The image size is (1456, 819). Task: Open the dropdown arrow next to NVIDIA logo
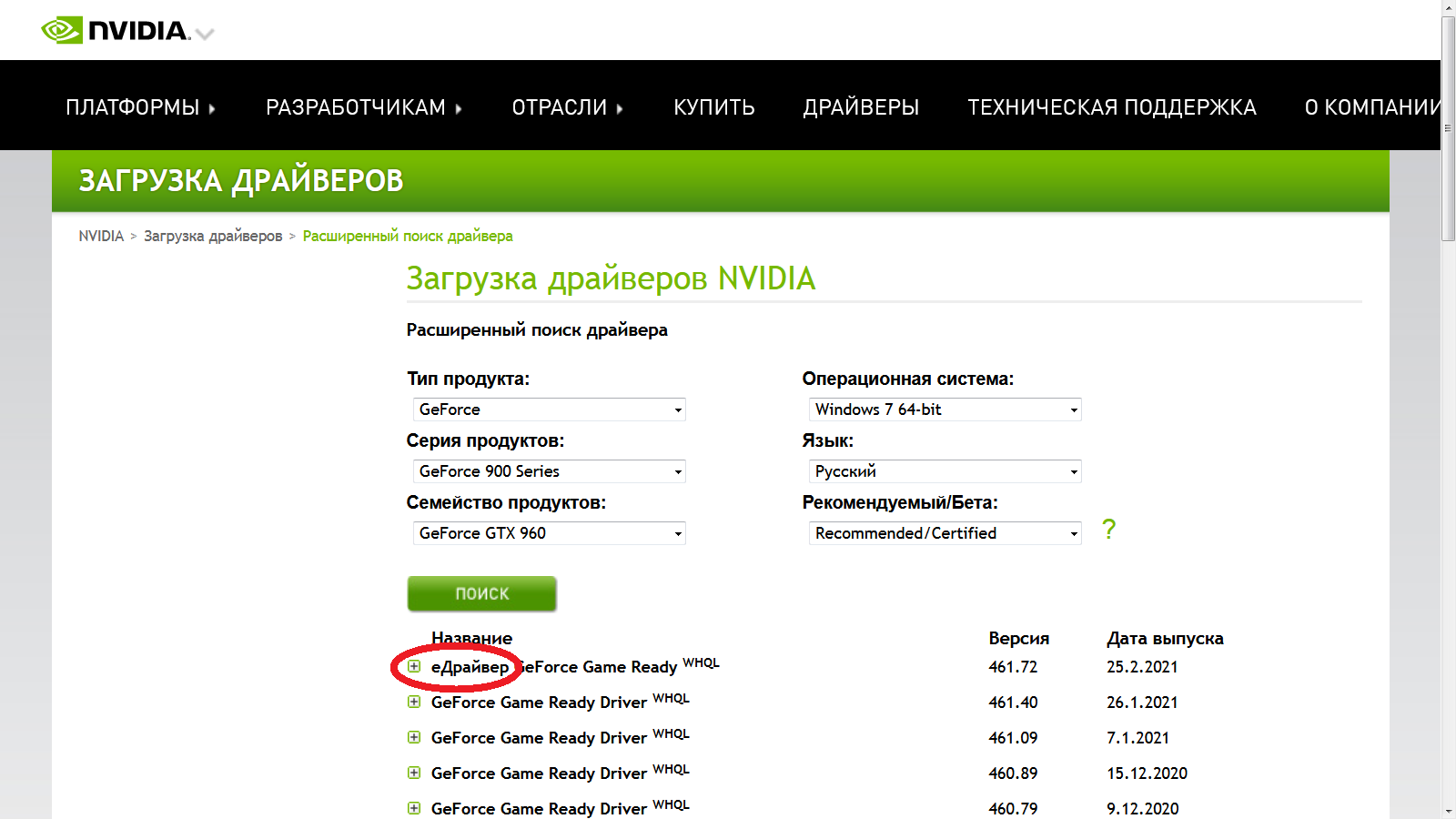[207, 35]
